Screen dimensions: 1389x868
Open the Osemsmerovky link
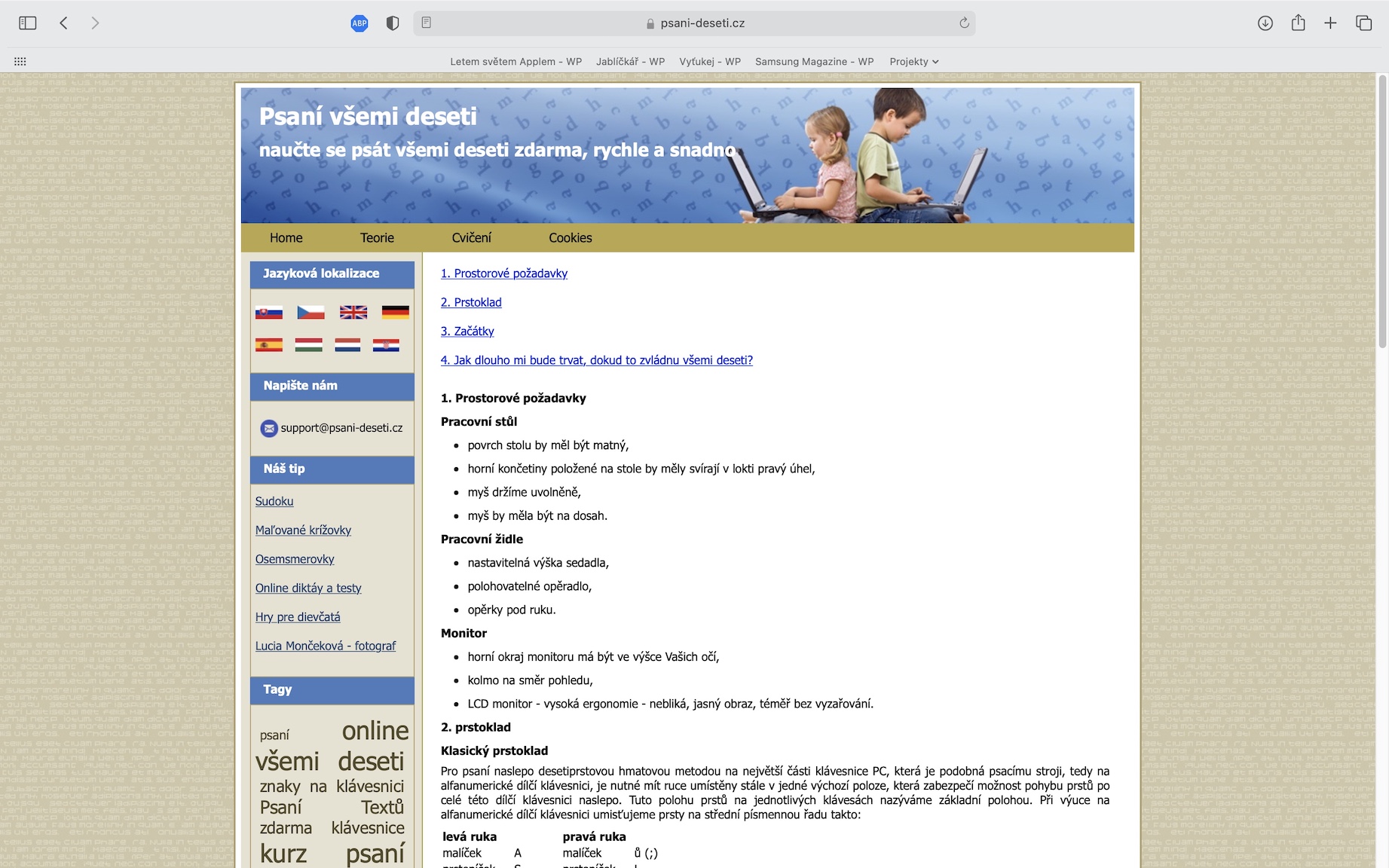(x=295, y=559)
